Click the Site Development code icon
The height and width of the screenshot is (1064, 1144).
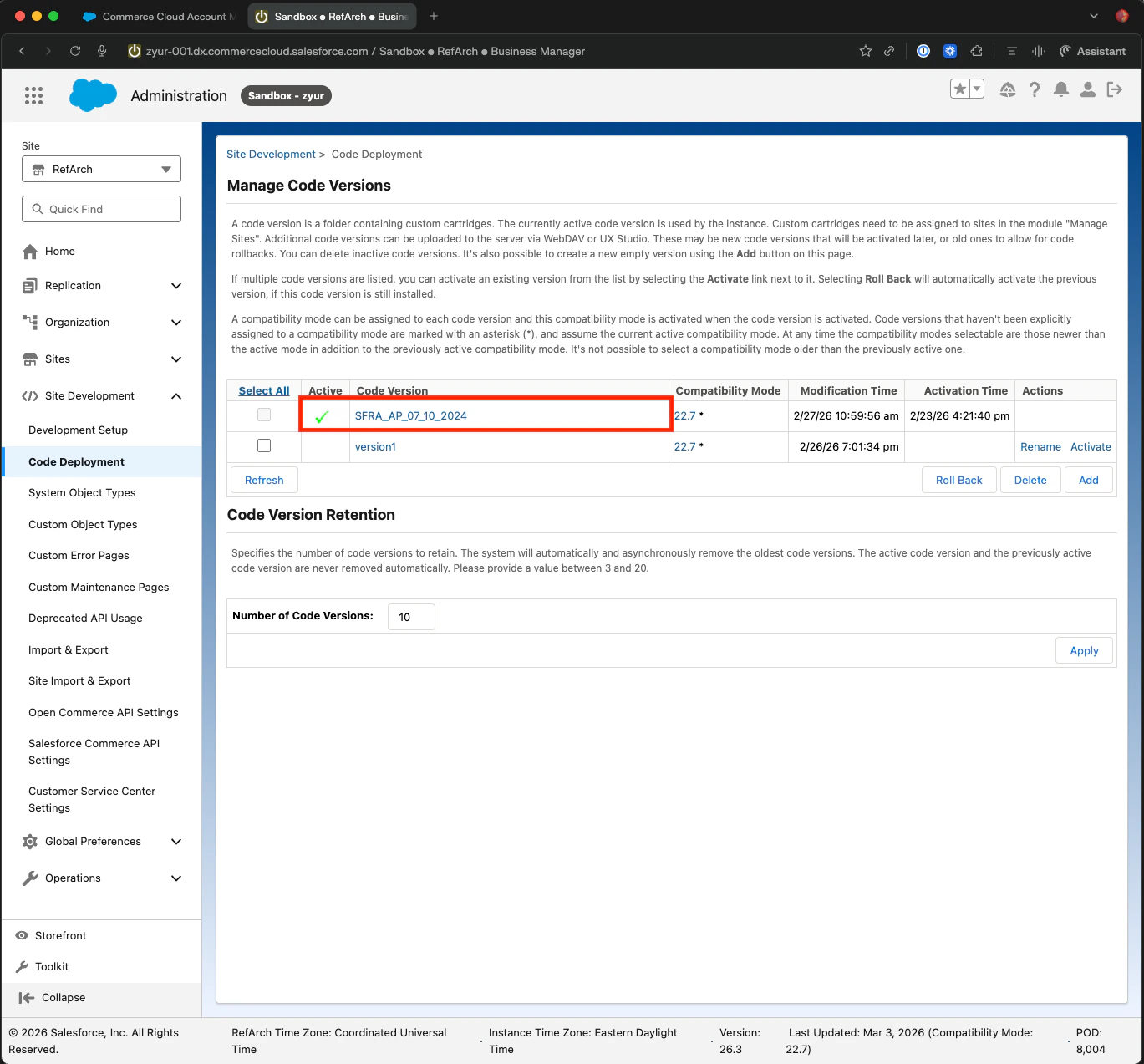point(30,396)
